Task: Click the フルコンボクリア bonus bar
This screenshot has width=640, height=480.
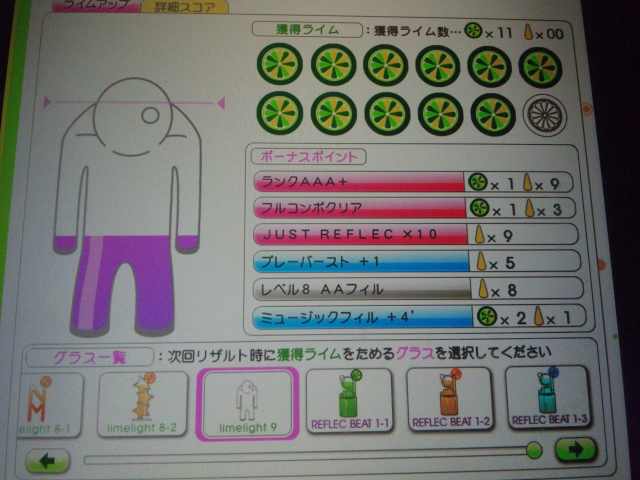Action: (x=360, y=208)
